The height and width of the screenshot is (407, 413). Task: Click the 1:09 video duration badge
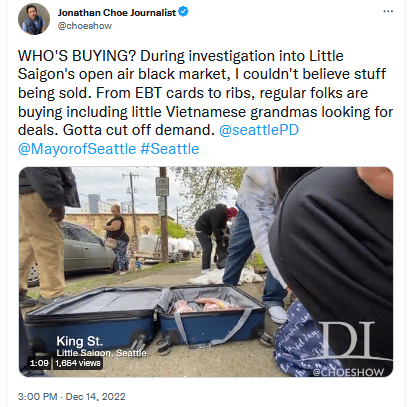[x=39, y=363]
